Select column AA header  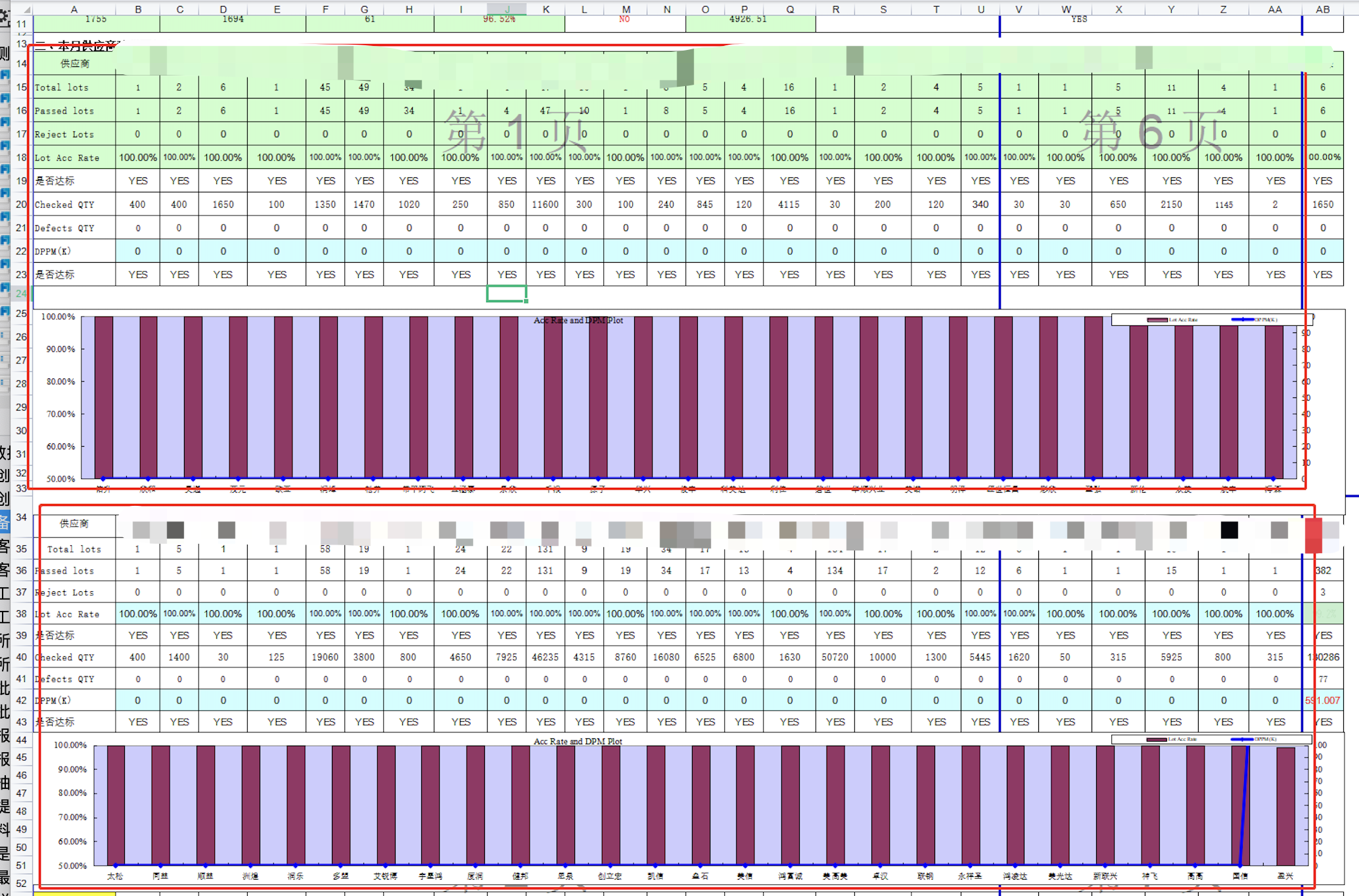(1275, 9)
